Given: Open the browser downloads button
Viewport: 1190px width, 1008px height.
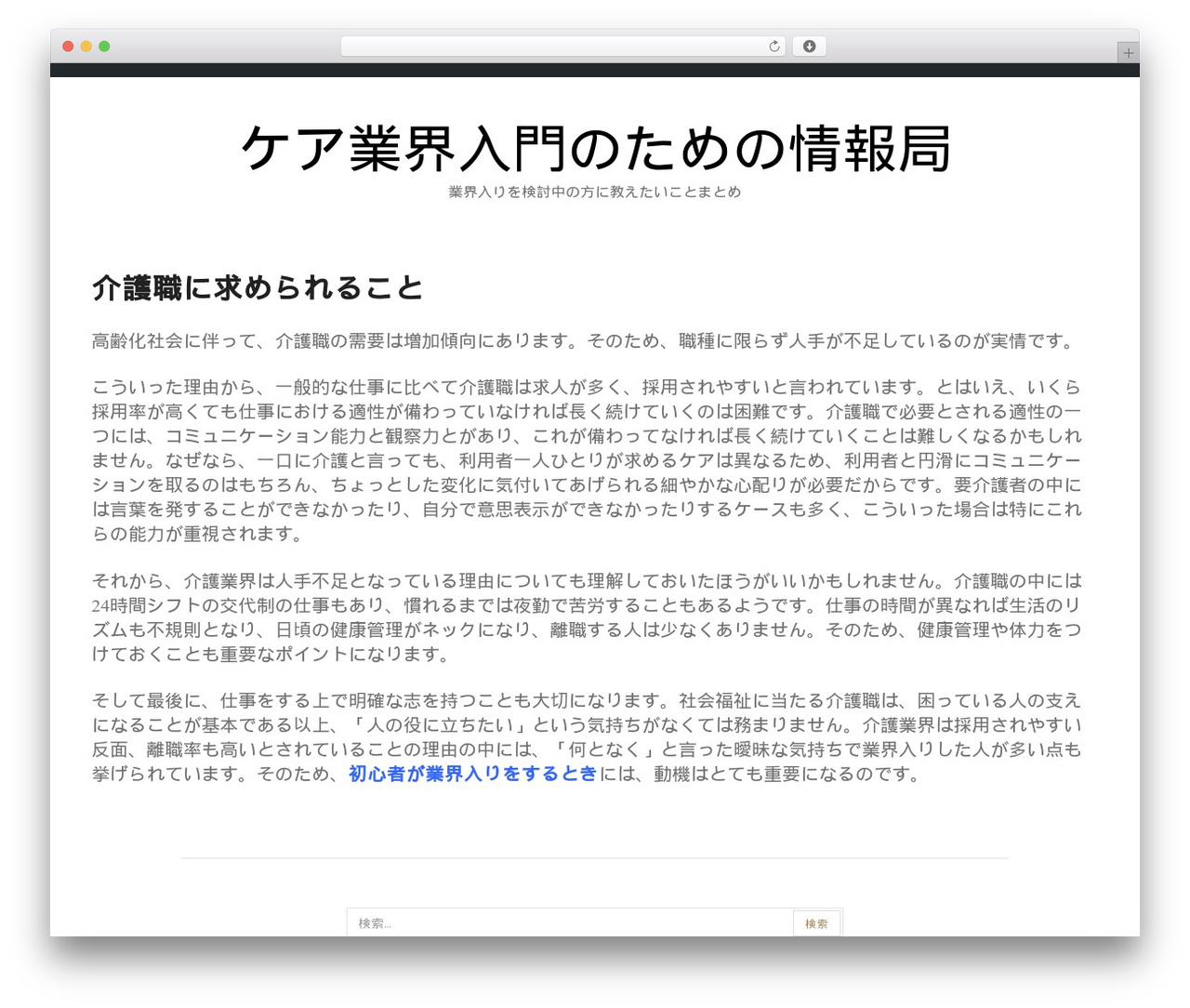Looking at the screenshot, I should click(809, 46).
